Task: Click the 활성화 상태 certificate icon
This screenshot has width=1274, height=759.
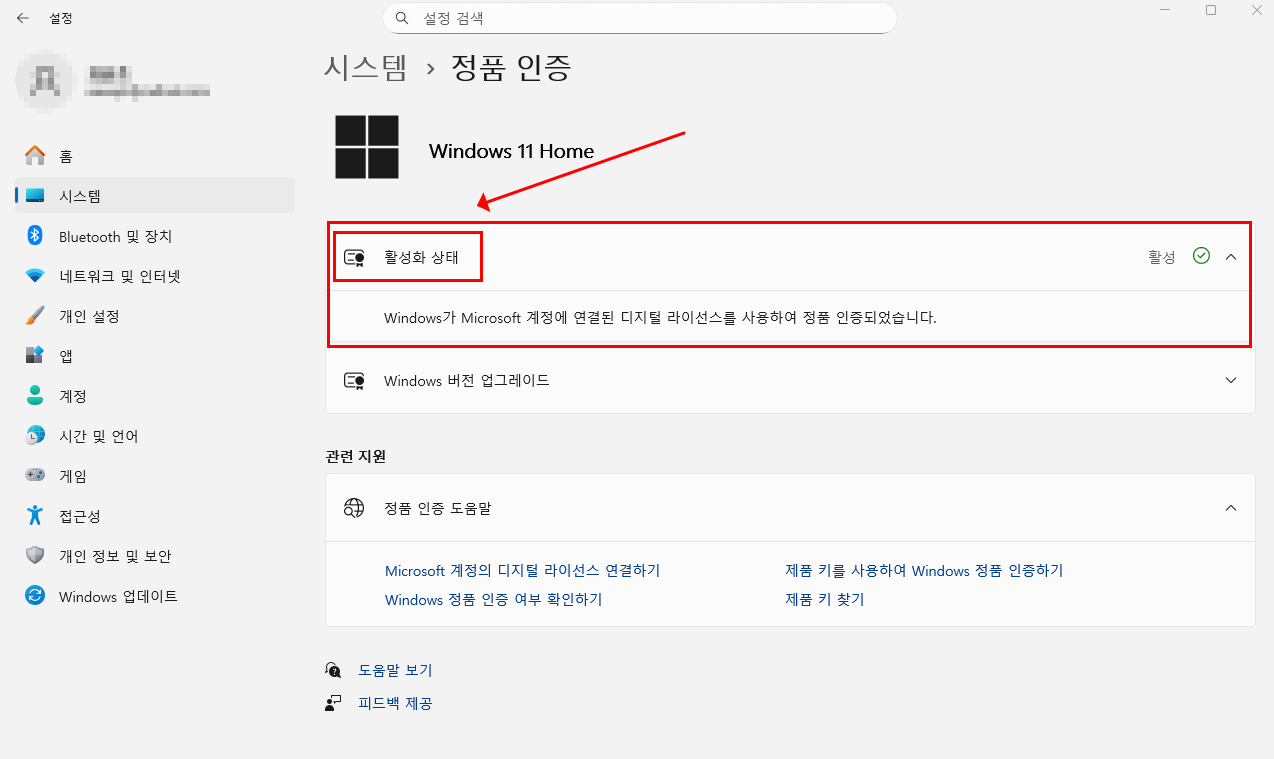Action: [x=354, y=257]
